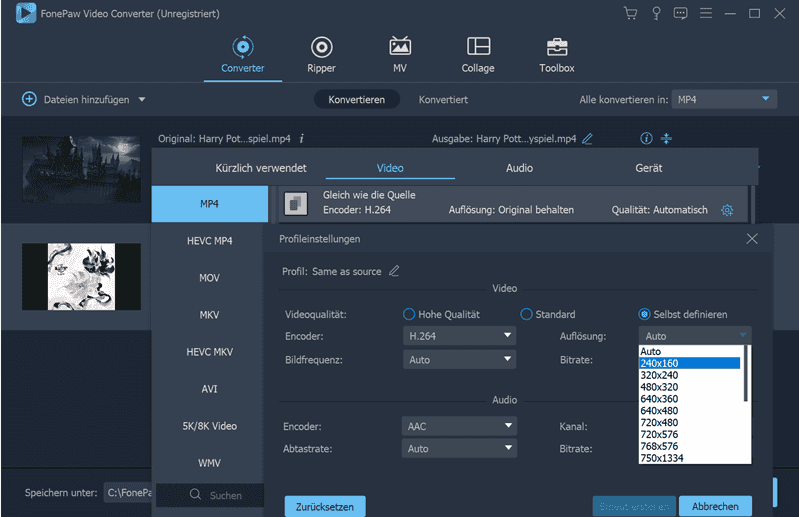Image resolution: width=799 pixels, height=517 pixels.
Task: Choose 720x480 resolution
Action: [690, 422]
